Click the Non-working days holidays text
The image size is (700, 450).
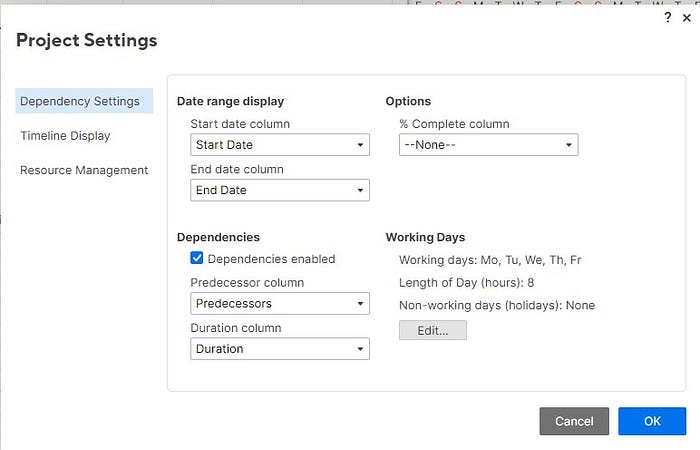(x=496, y=305)
